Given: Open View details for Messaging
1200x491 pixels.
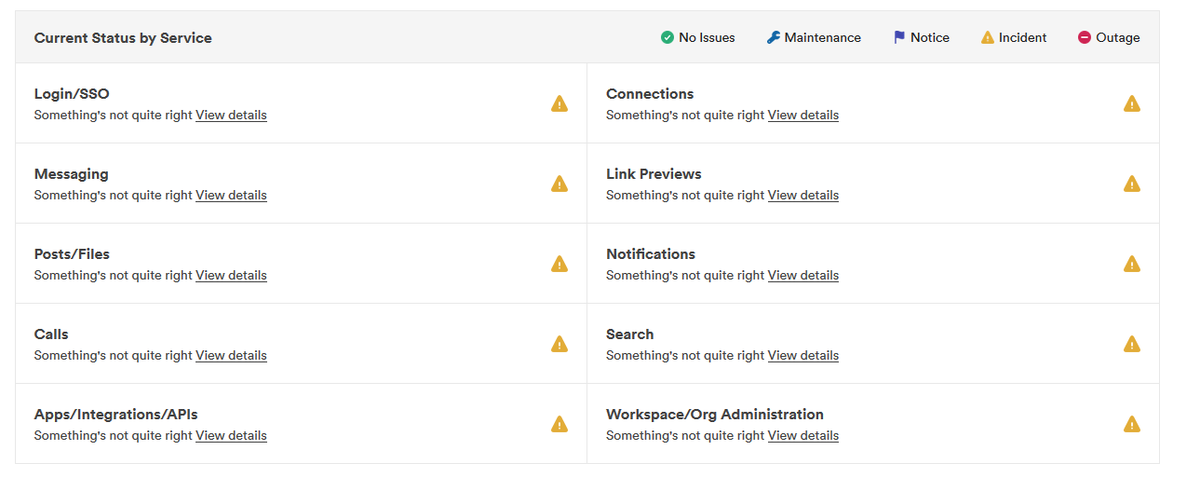Looking at the screenshot, I should coord(231,195).
